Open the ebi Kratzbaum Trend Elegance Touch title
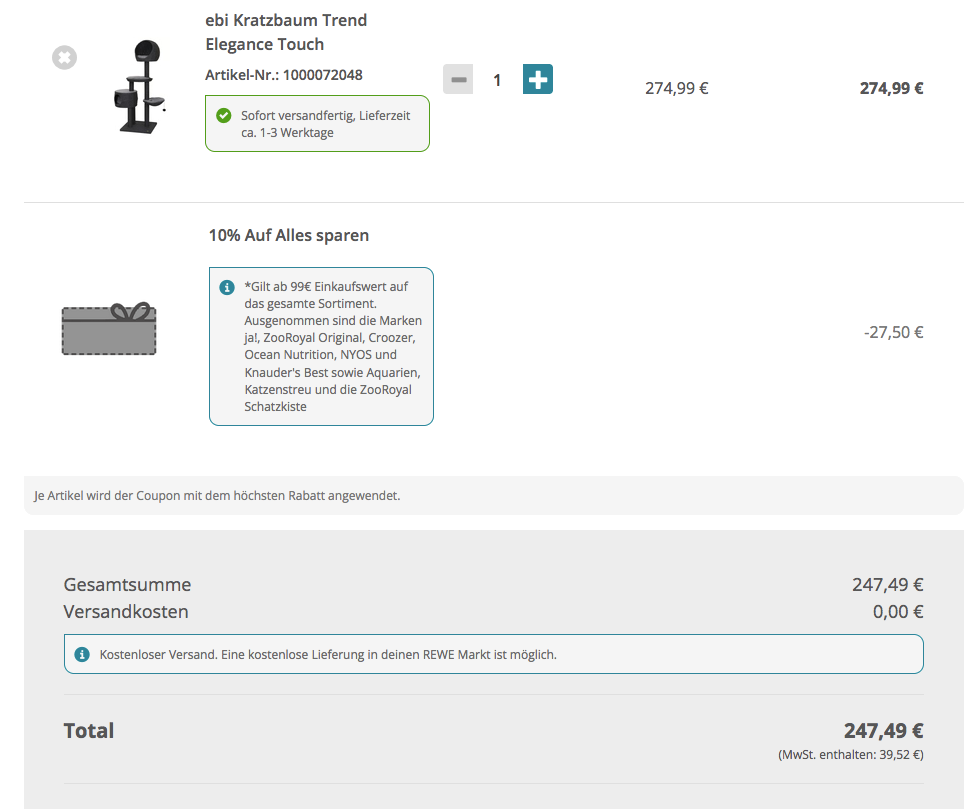The height and width of the screenshot is (809, 979). click(x=285, y=32)
